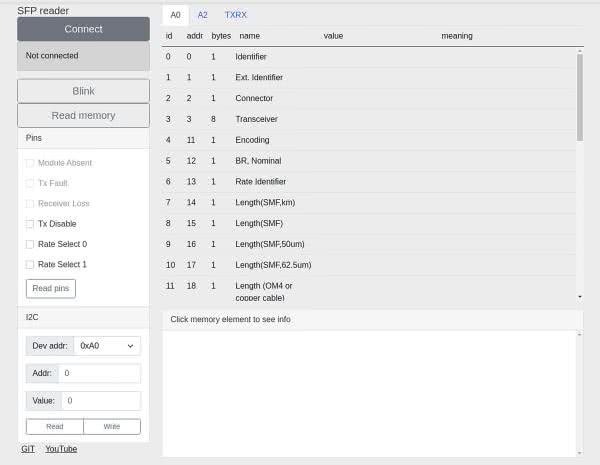Enable Rate Select 0 checkbox
Viewport: 600px width, 465px height.
[x=30, y=244]
